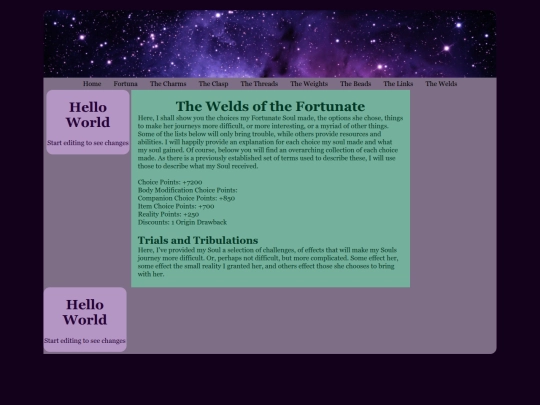Click paragraph starting 'Here, I've provided my Soul'

(x=268, y=262)
